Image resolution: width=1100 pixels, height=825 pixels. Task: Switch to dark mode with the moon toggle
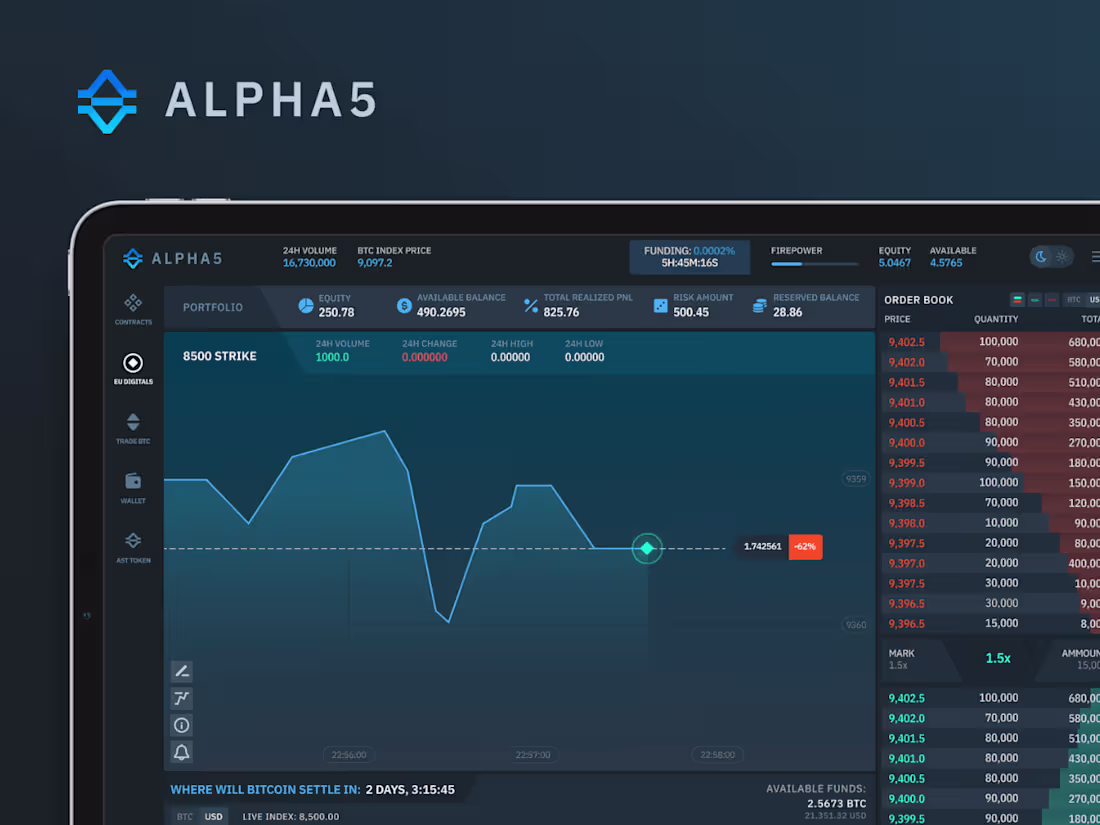[1041, 257]
